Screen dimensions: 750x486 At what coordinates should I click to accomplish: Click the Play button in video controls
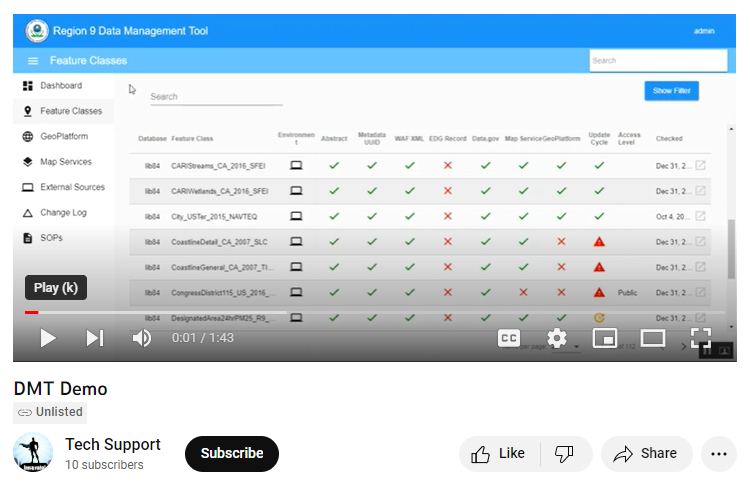(x=47, y=338)
